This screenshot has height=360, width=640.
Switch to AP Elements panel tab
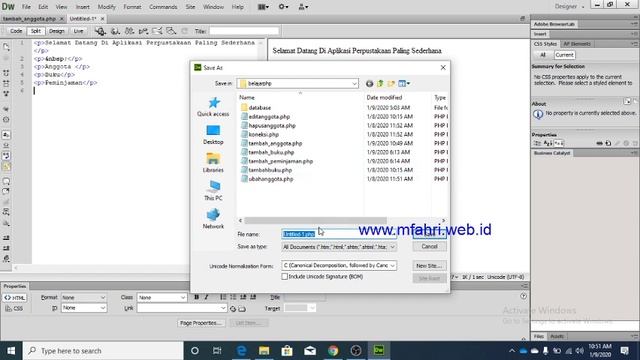click(577, 44)
